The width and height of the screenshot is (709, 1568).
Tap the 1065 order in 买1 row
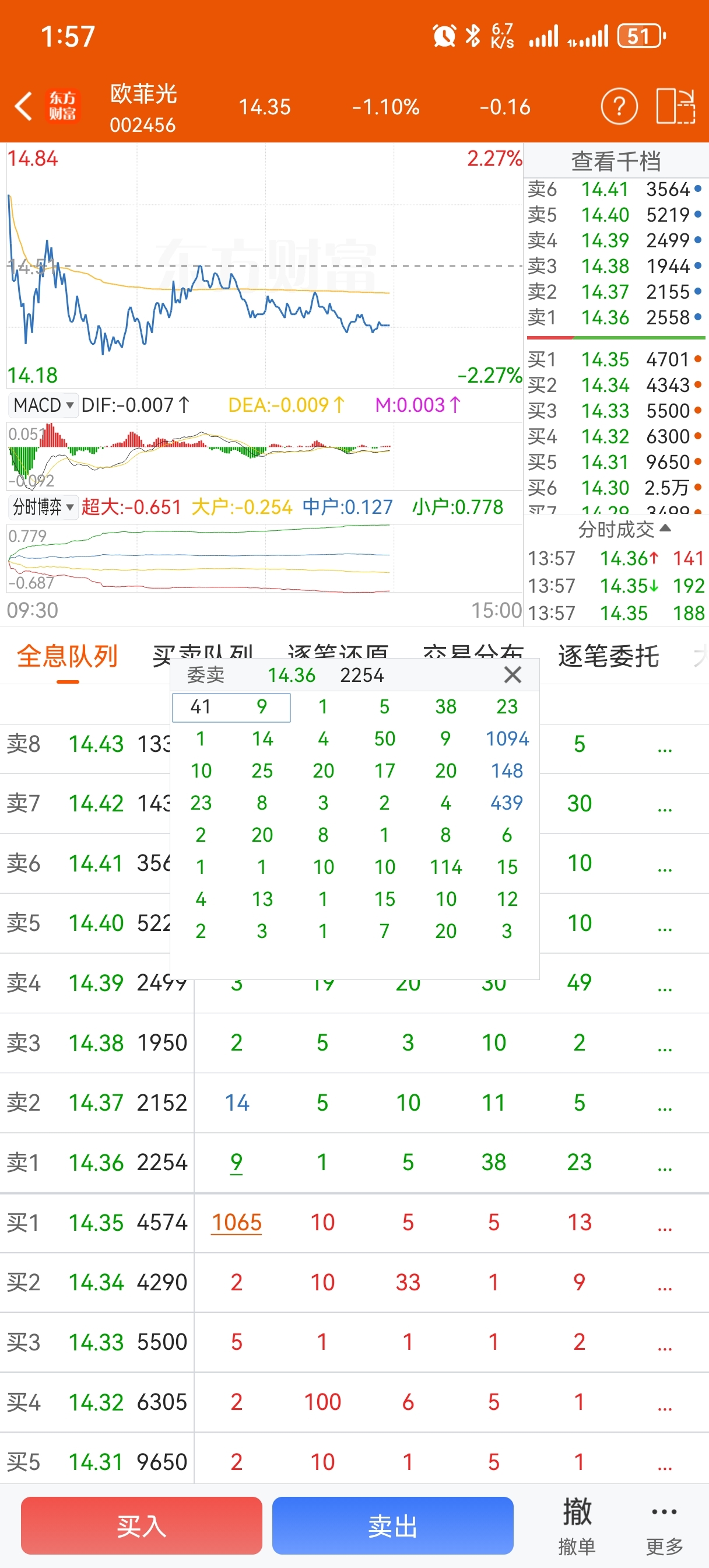[236, 1222]
